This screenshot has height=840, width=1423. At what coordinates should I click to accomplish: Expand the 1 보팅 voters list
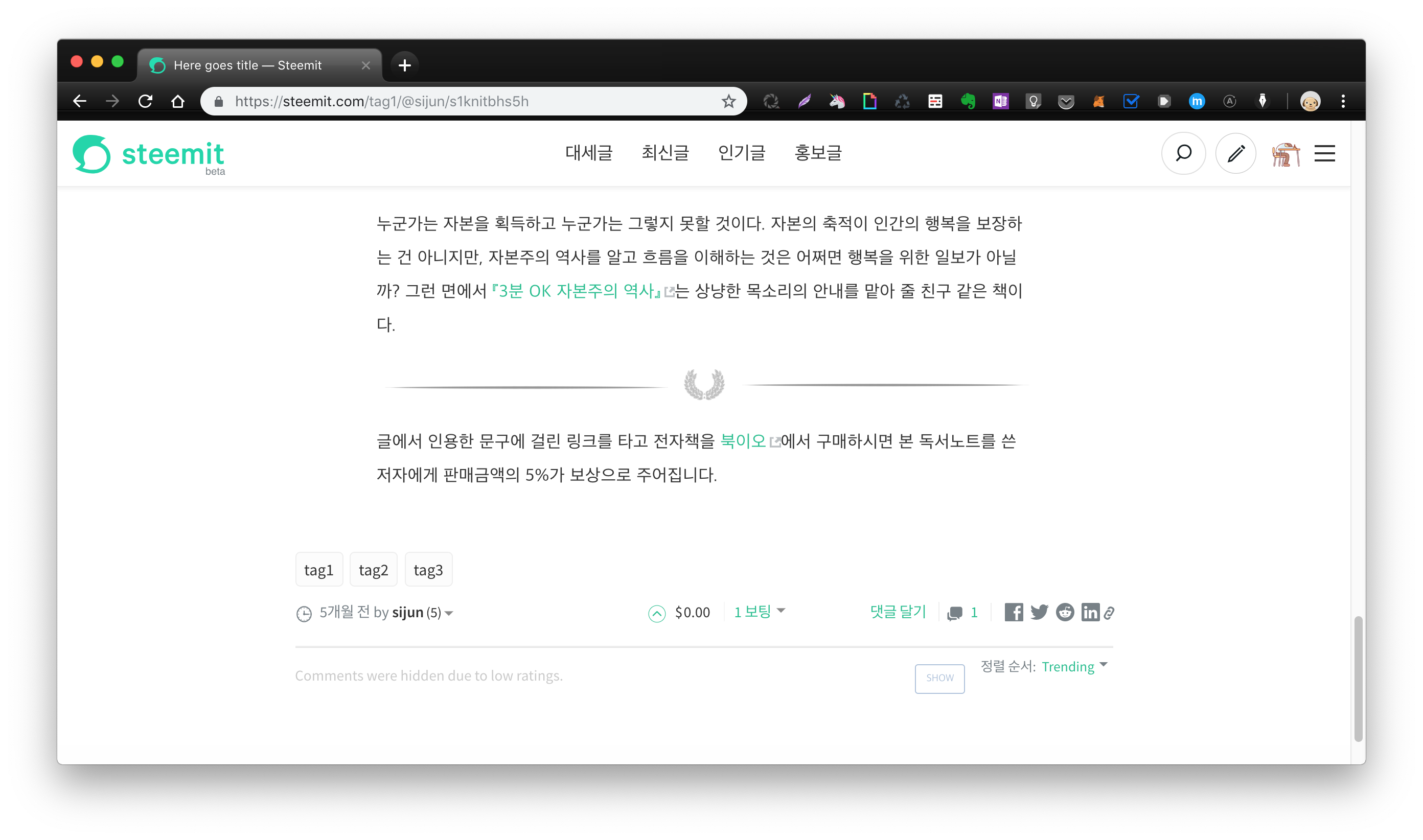760,611
